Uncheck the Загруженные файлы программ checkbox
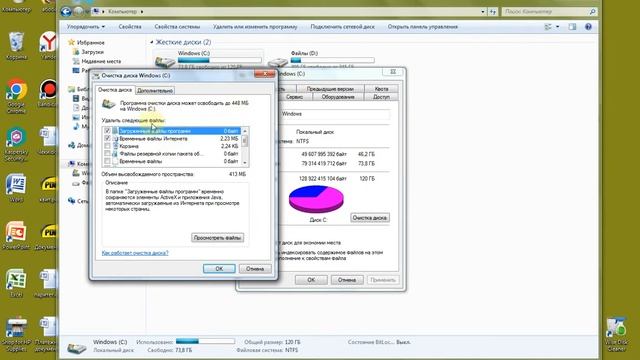Image resolution: width=640 pixels, height=360 pixels. (x=107, y=131)
